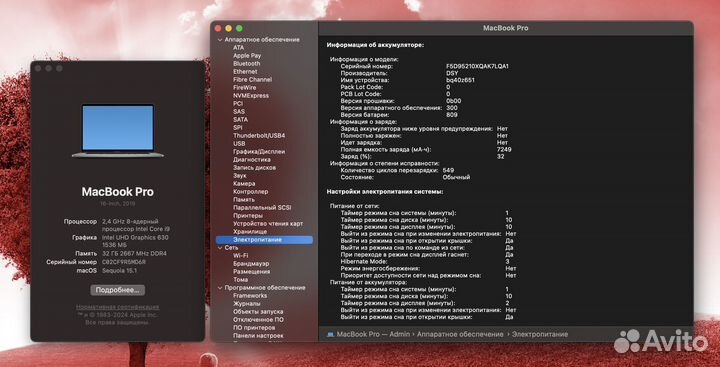This screenshot has height=367, width=720.
Task: Select Ethernet in the sidebar
Action: click(x=245, y=72)
